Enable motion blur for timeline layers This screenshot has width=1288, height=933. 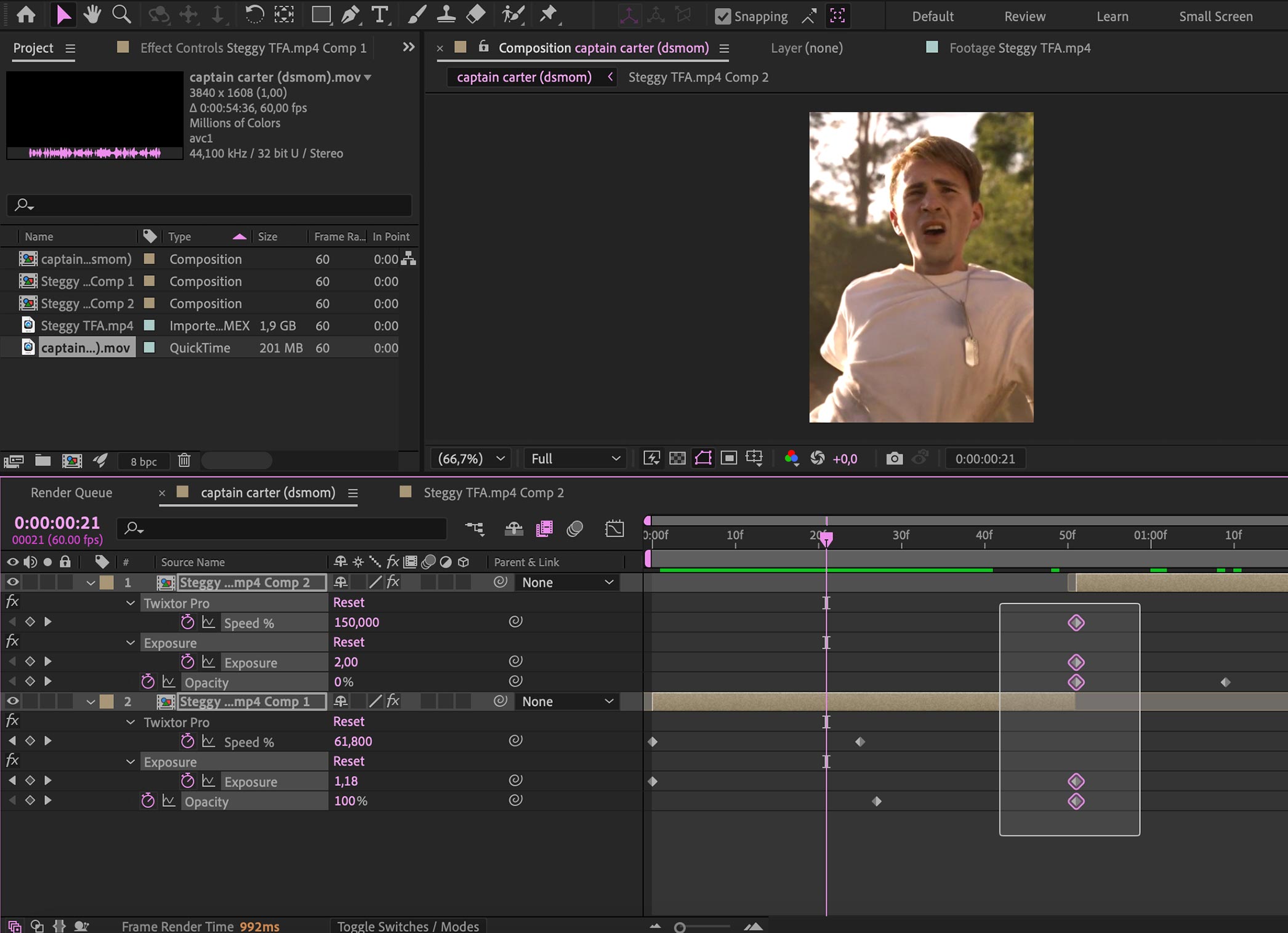tap(574, 529)
